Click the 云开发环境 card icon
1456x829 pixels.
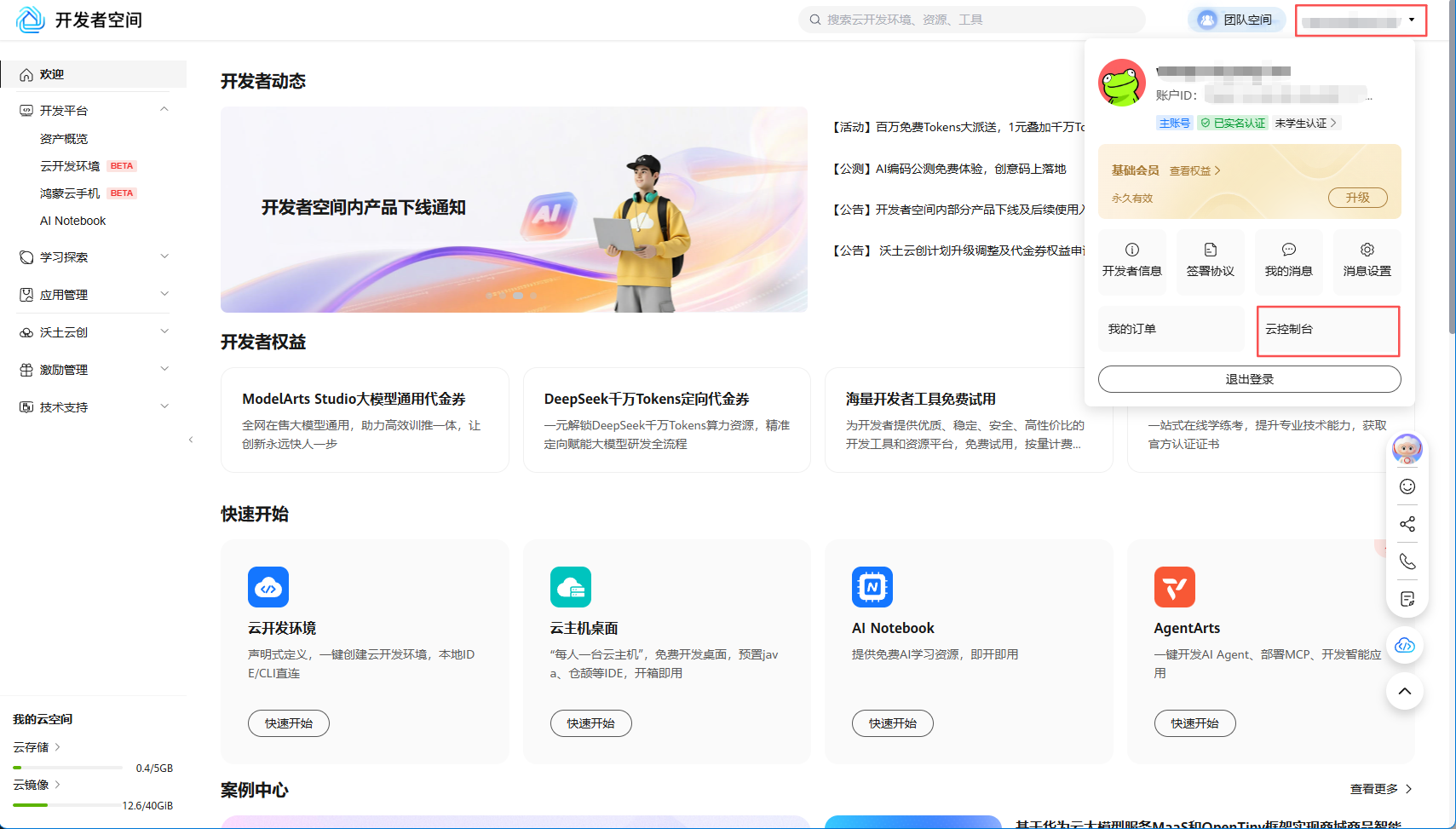click(268, 587)
